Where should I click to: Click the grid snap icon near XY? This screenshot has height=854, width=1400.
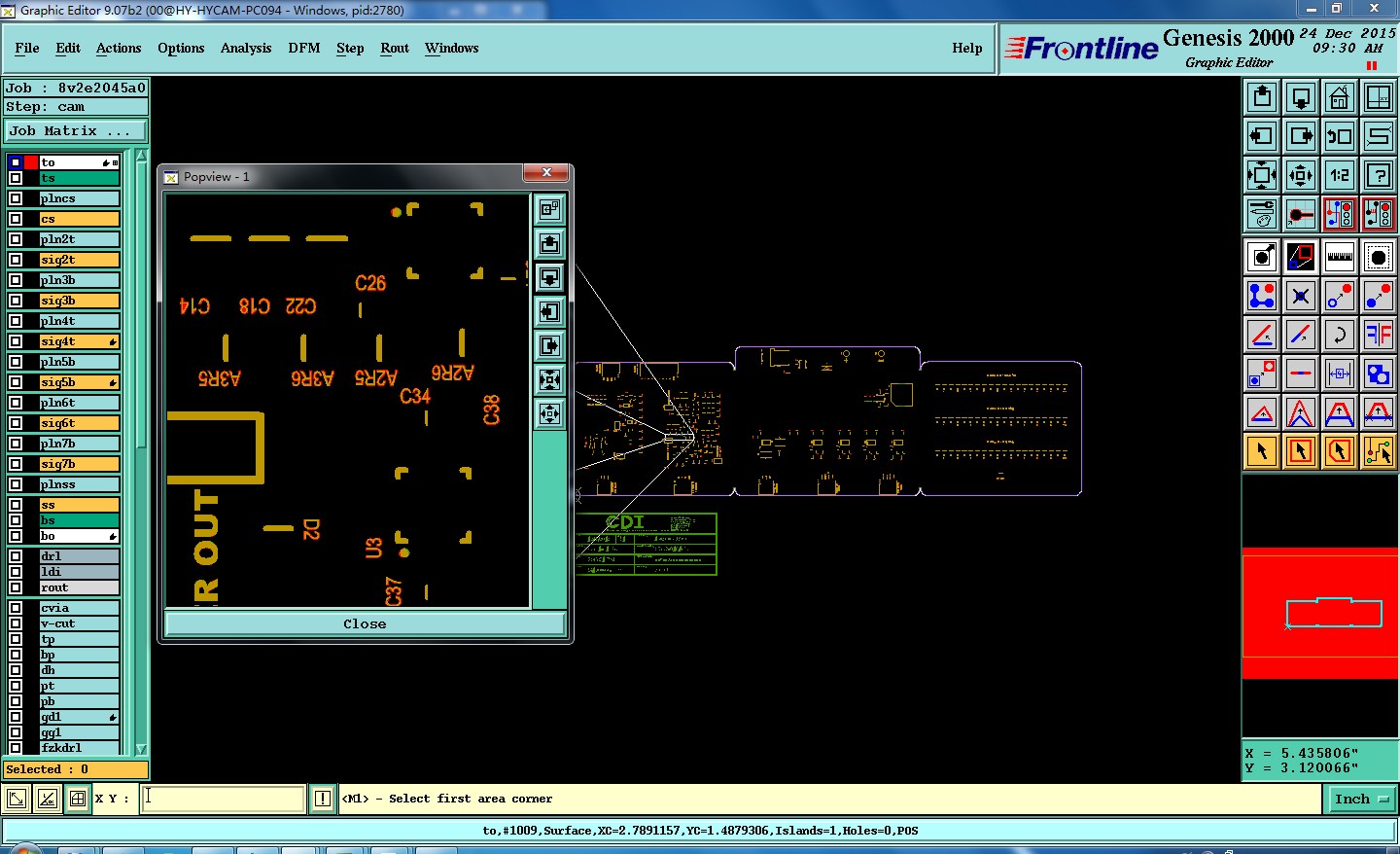[78, 799]
